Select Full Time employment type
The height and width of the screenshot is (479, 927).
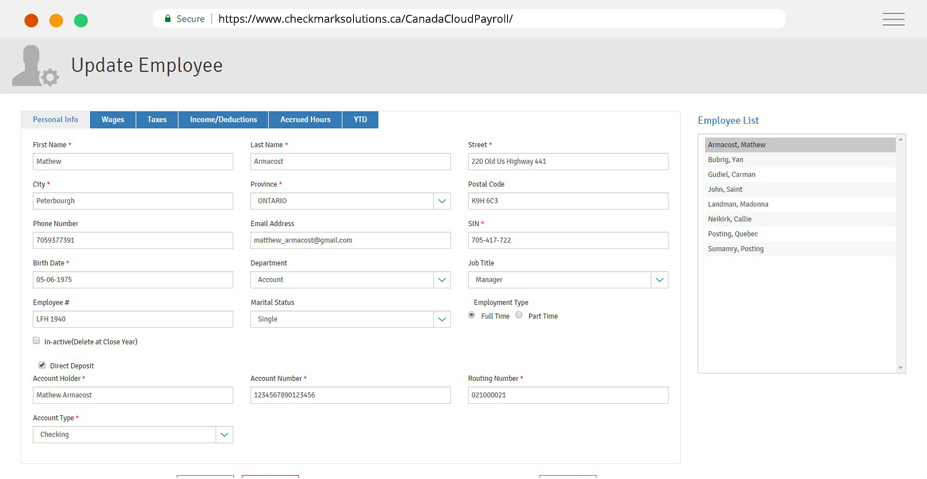coord(472,315)
